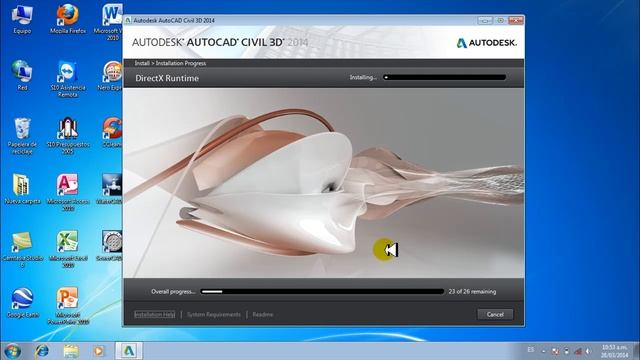Select the S10 Asistencia Remota shortcut
The image size is (640, 360).
[x=68, y=79]
